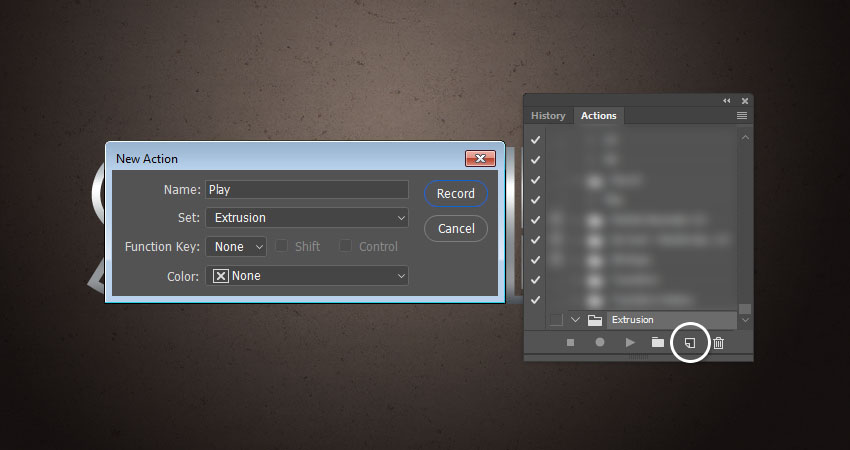Click the Stop playing/recording square icon

coord(570,343)
